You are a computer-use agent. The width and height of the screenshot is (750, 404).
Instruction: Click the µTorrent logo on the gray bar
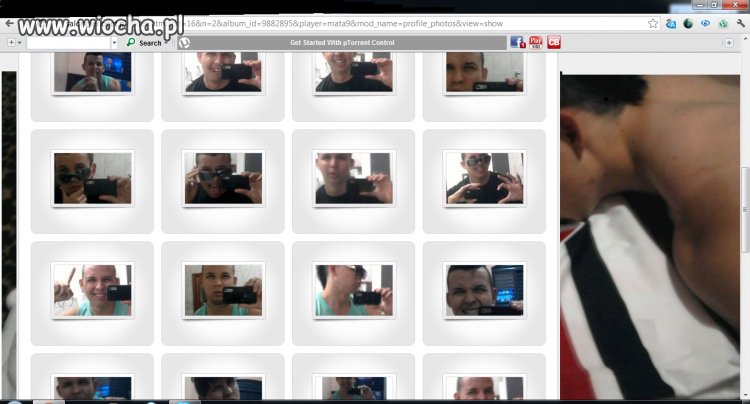coord(184,43)
